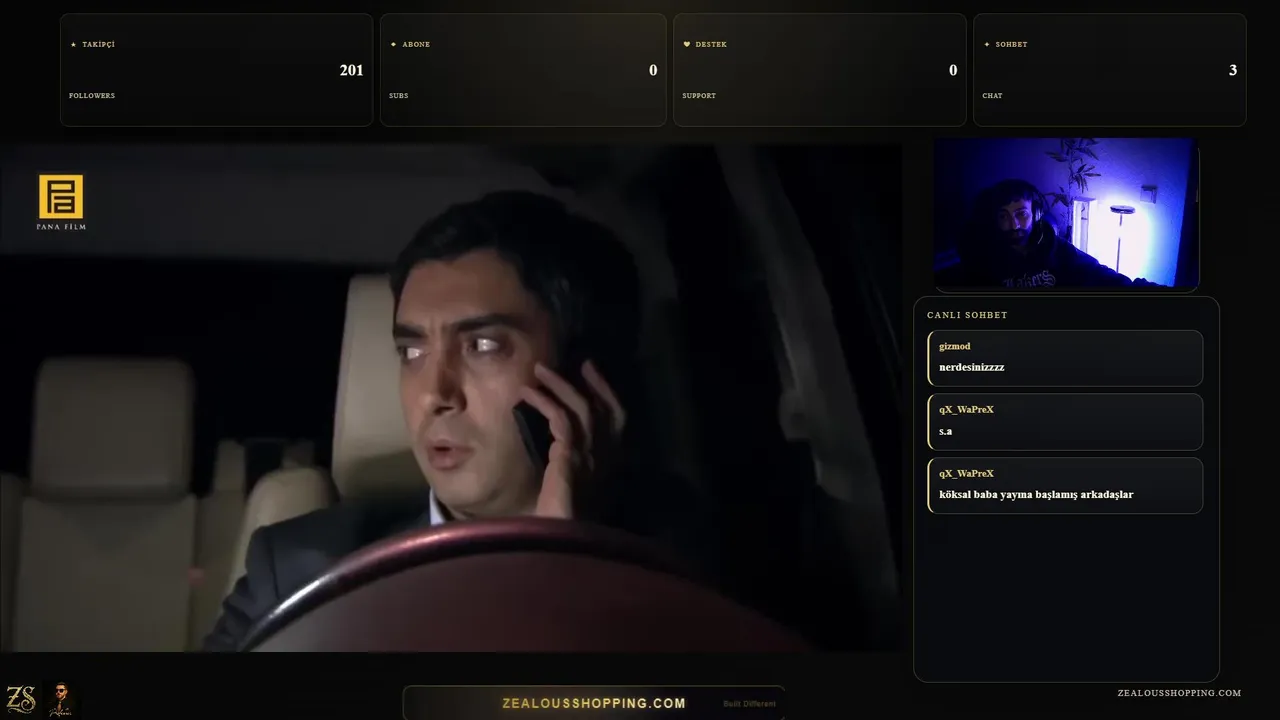Click the Pana Film logo
This screenshot has height=720, width=1280.
(61, 202)
